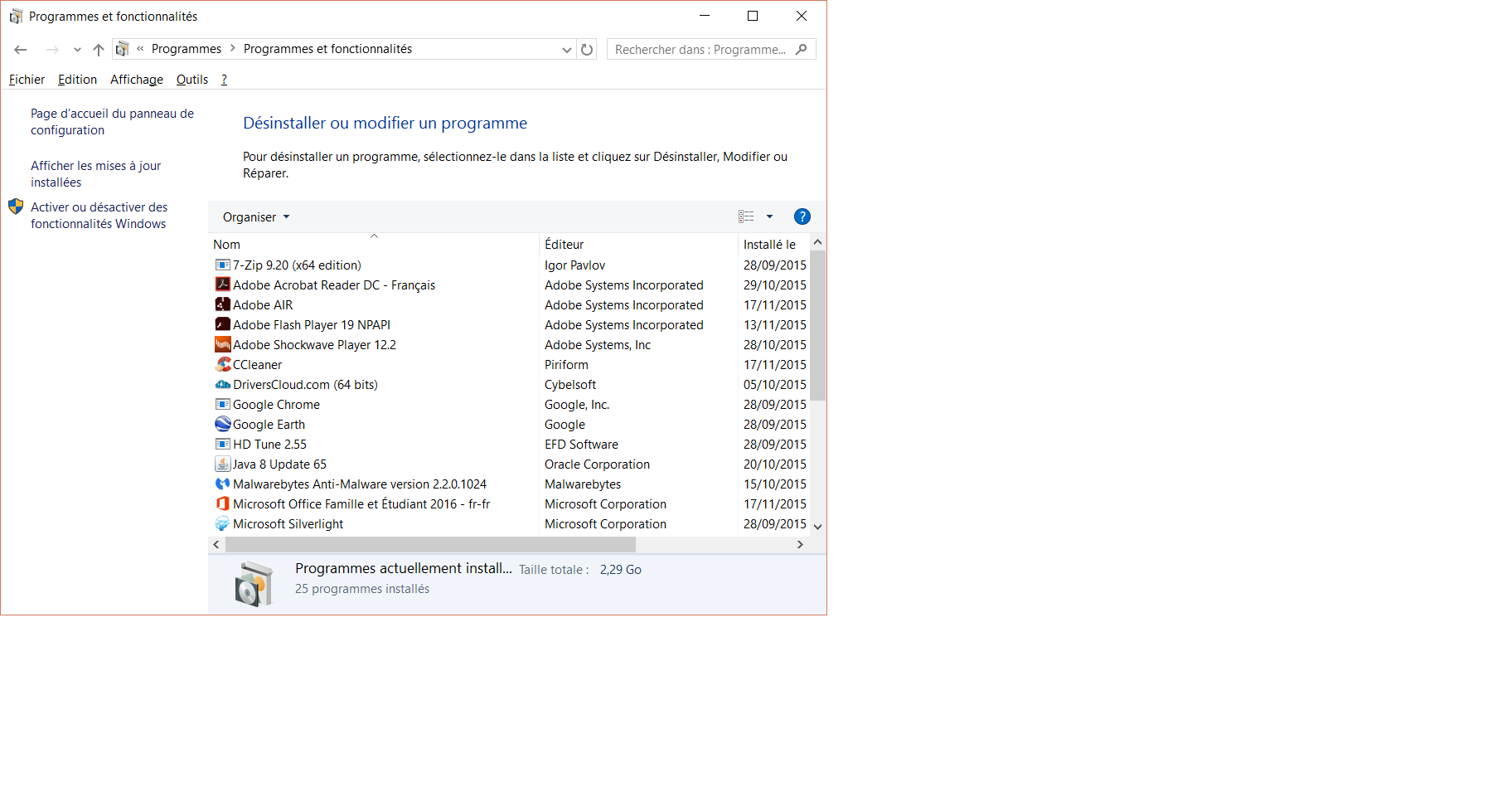Sort by the Installé le column header

tap(773, 244)
